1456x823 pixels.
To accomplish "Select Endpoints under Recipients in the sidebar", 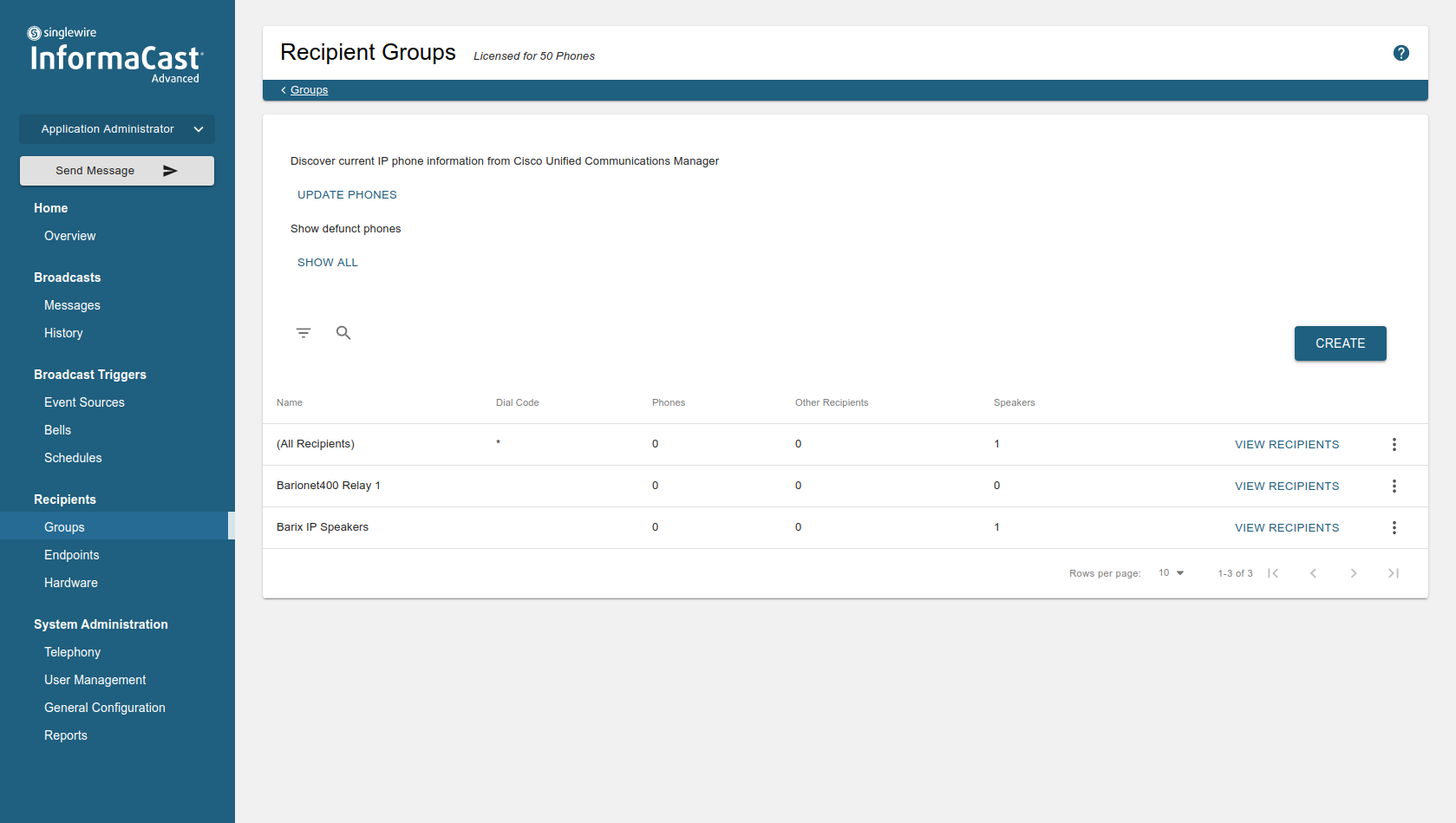I will tap(71, 554).
